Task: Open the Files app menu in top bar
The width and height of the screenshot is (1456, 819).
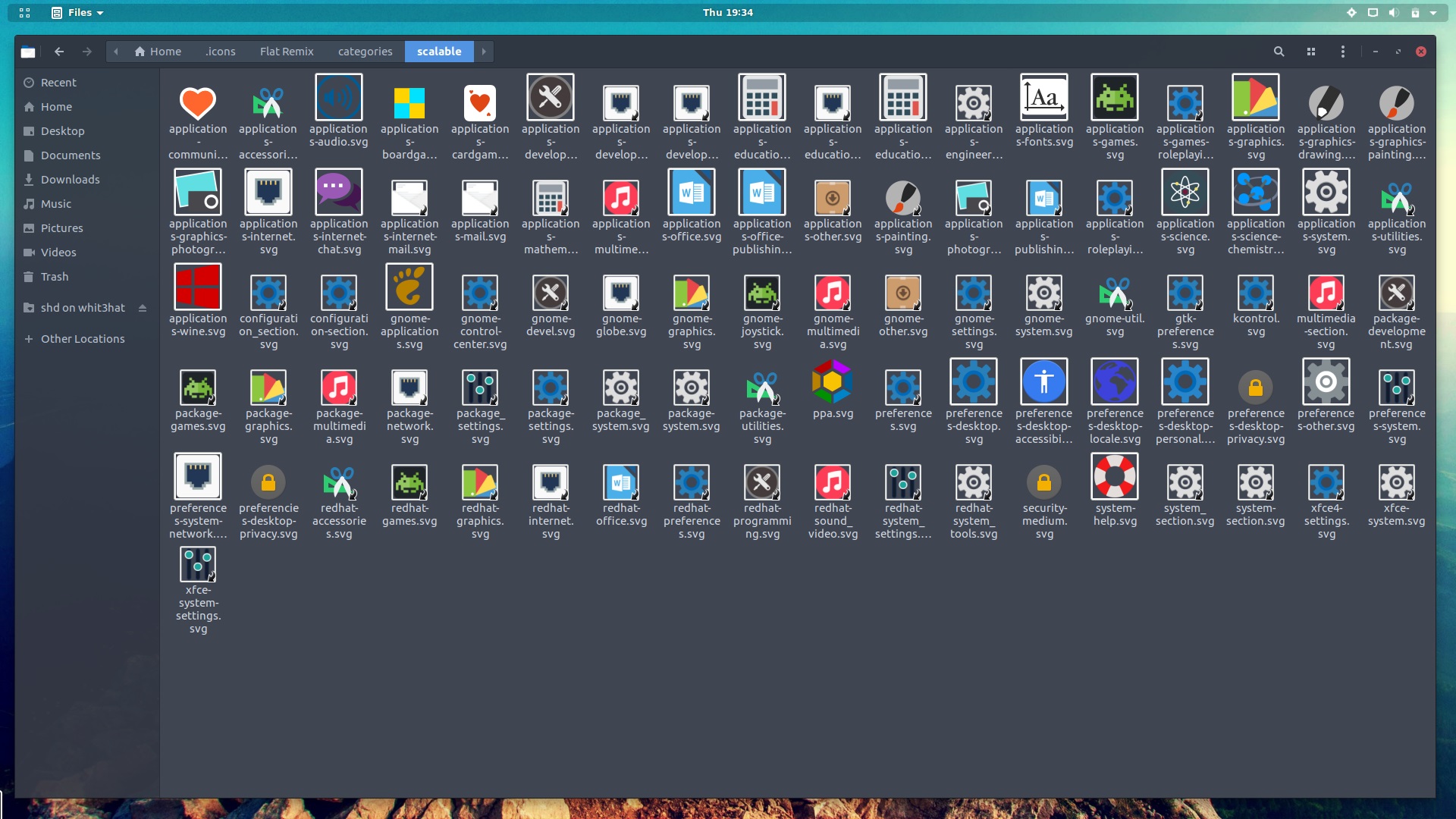Action: (x=77, y=12)
